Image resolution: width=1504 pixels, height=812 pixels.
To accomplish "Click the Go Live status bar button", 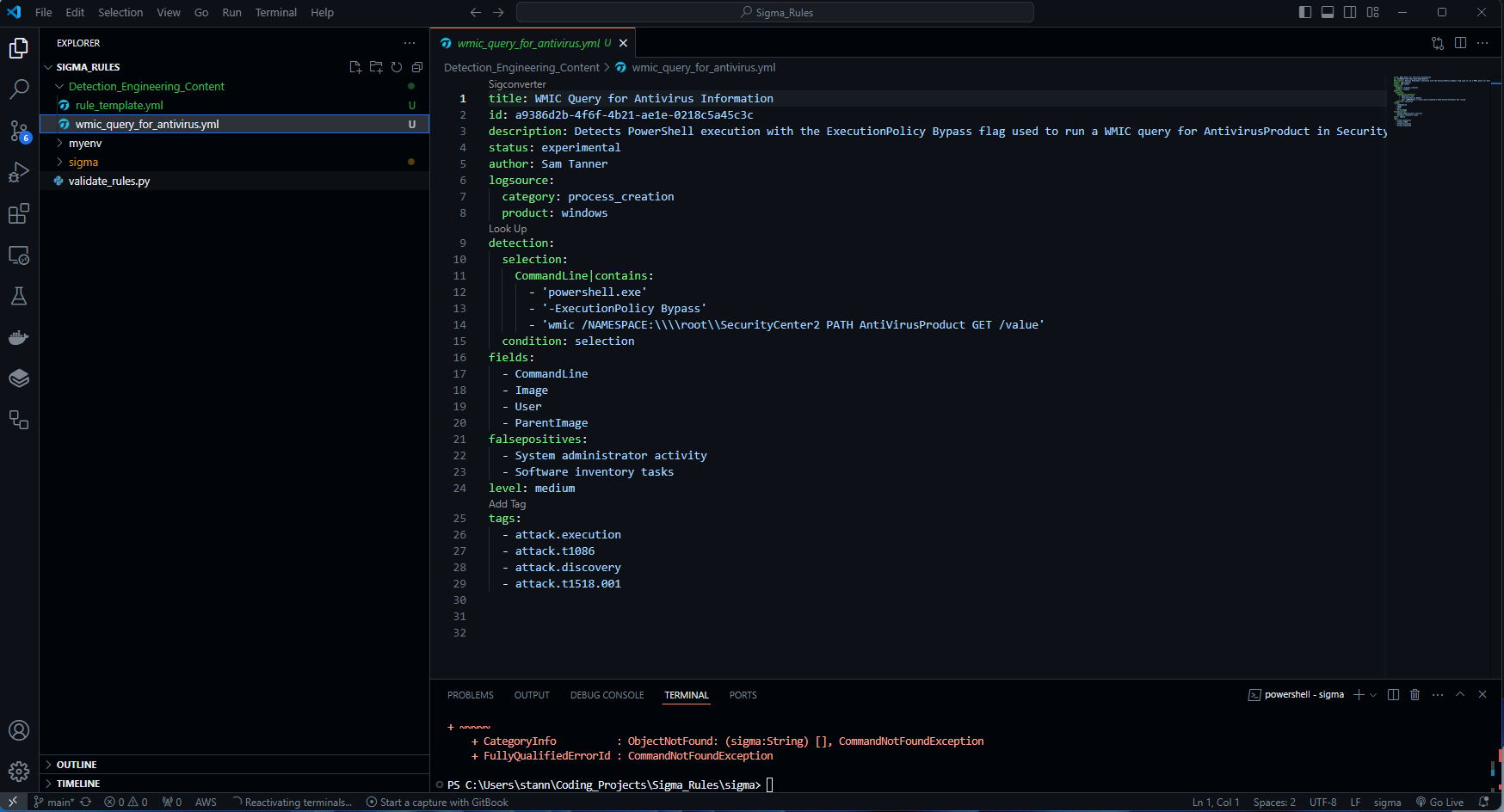I will [x=1440, y=803].
